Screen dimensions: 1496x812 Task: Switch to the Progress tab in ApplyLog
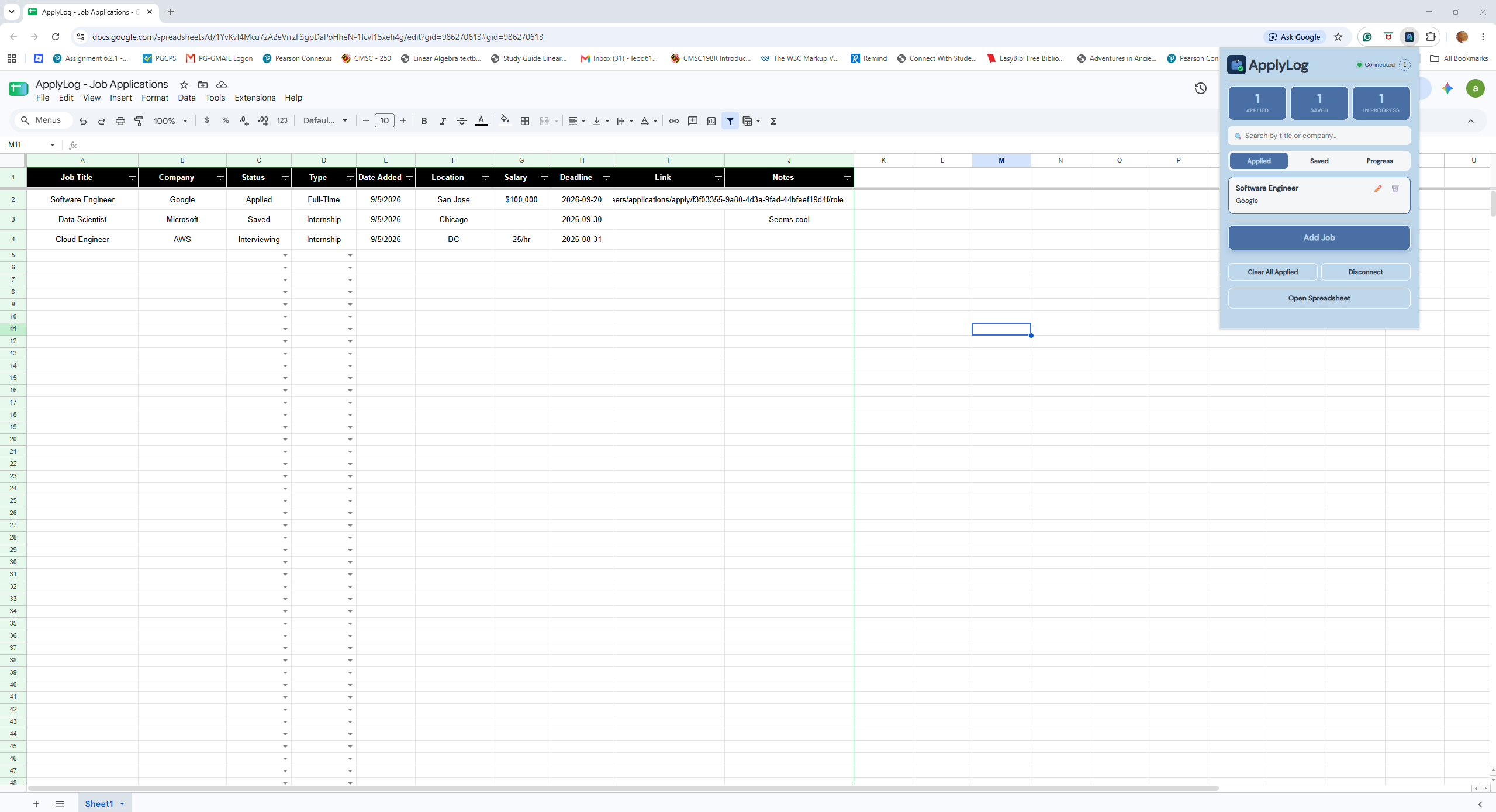point(1379,161)
